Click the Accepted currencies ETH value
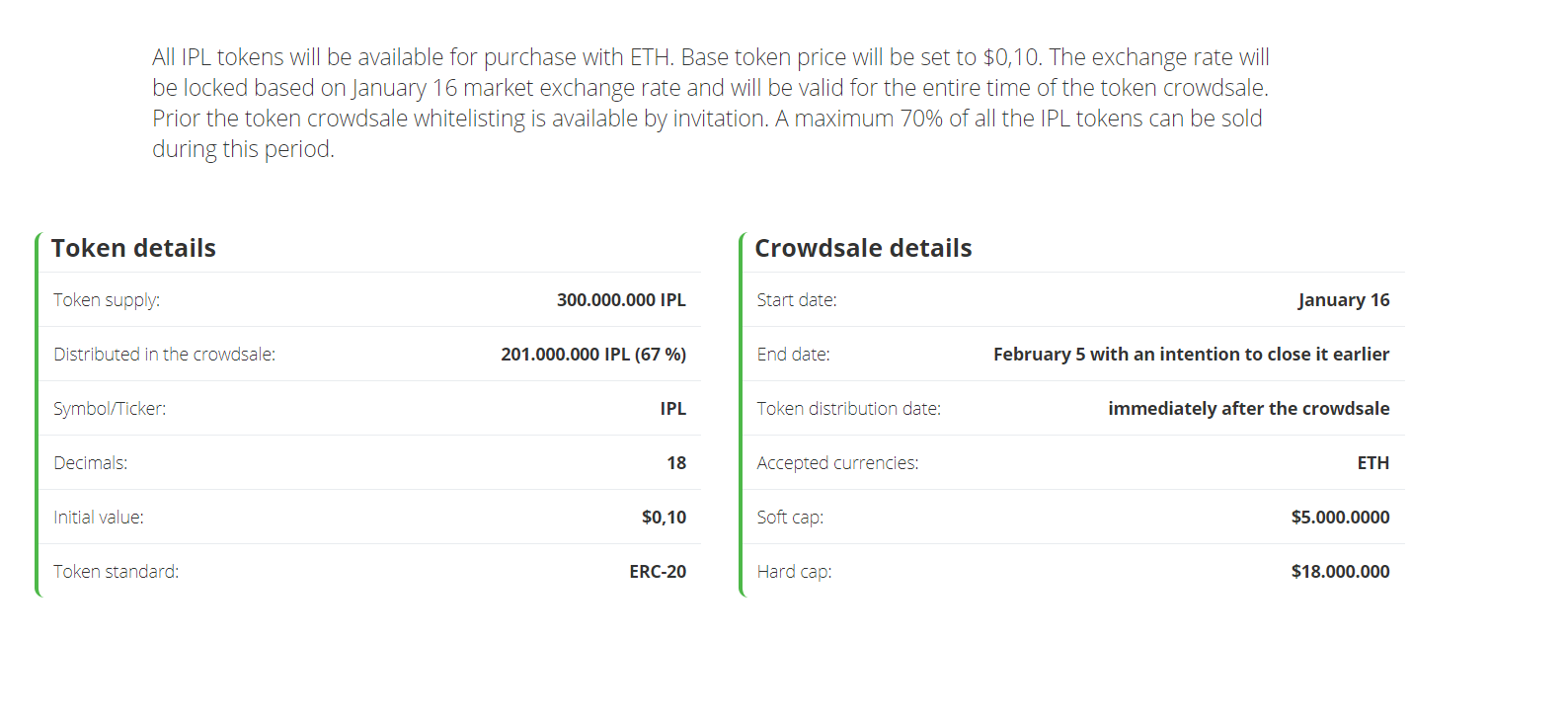Viewport: 1568px width, 721px height. click(1373, 463)
